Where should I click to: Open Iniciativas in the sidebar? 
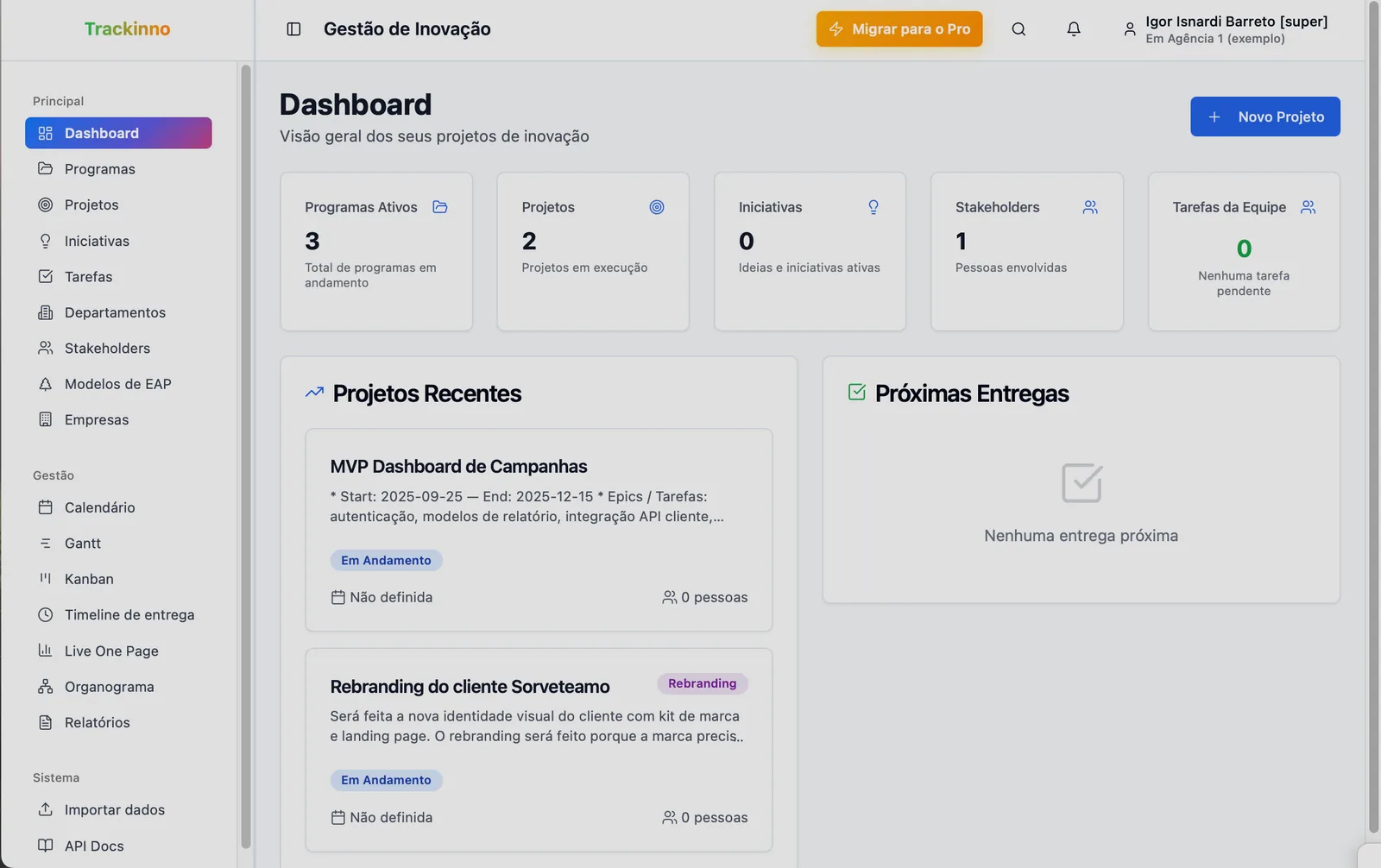click(118, 241)
